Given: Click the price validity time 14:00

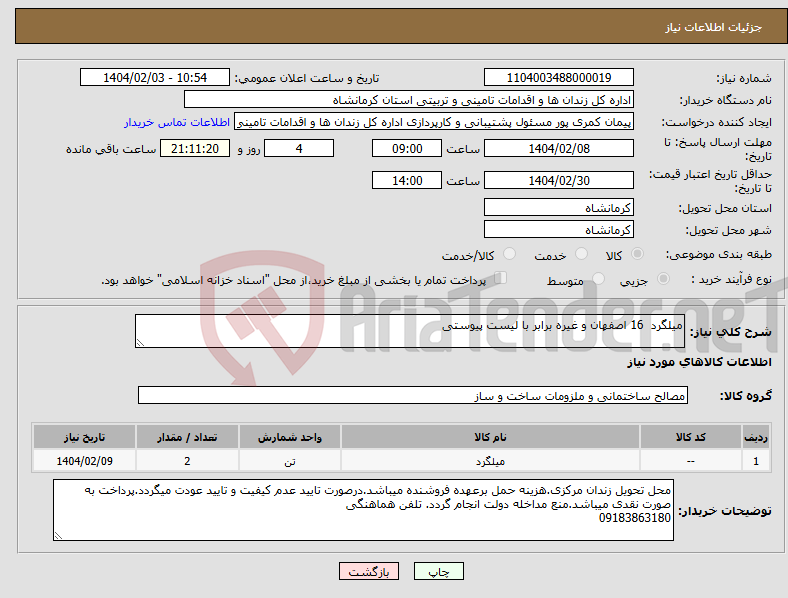Looking at the screenshot, I should coord(407,180).
